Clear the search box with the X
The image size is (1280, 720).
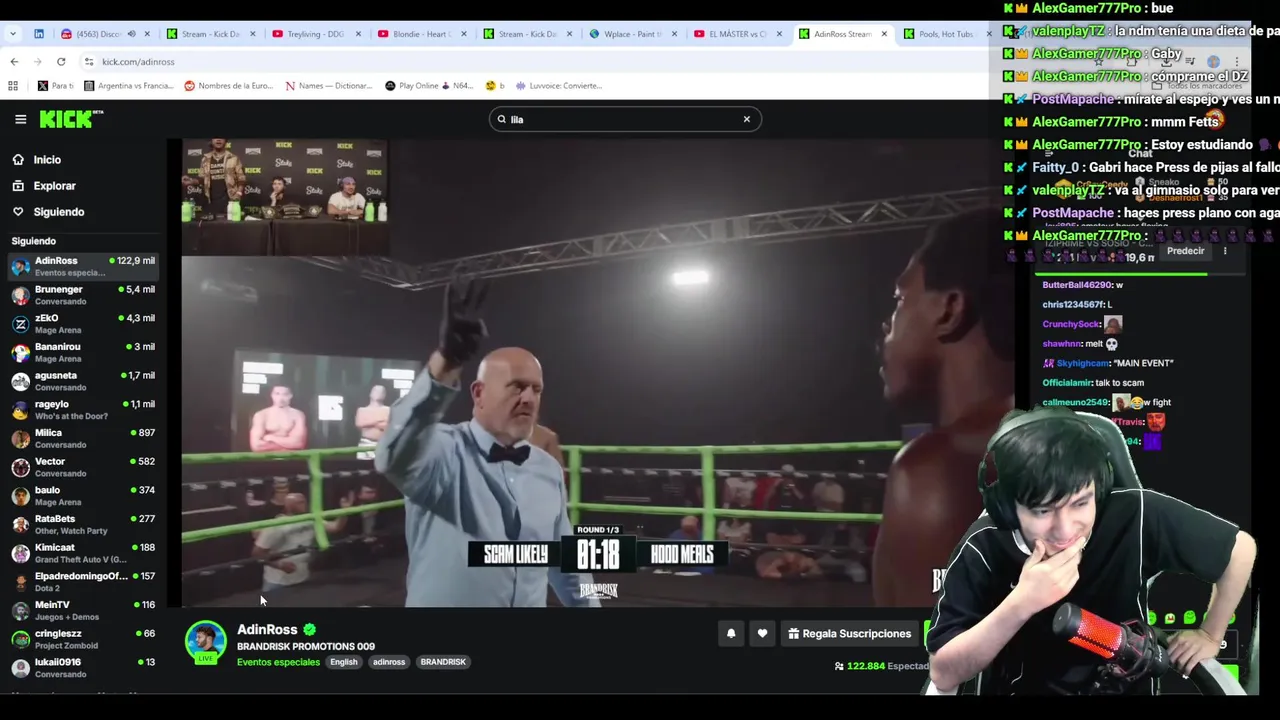coord(746,119)
